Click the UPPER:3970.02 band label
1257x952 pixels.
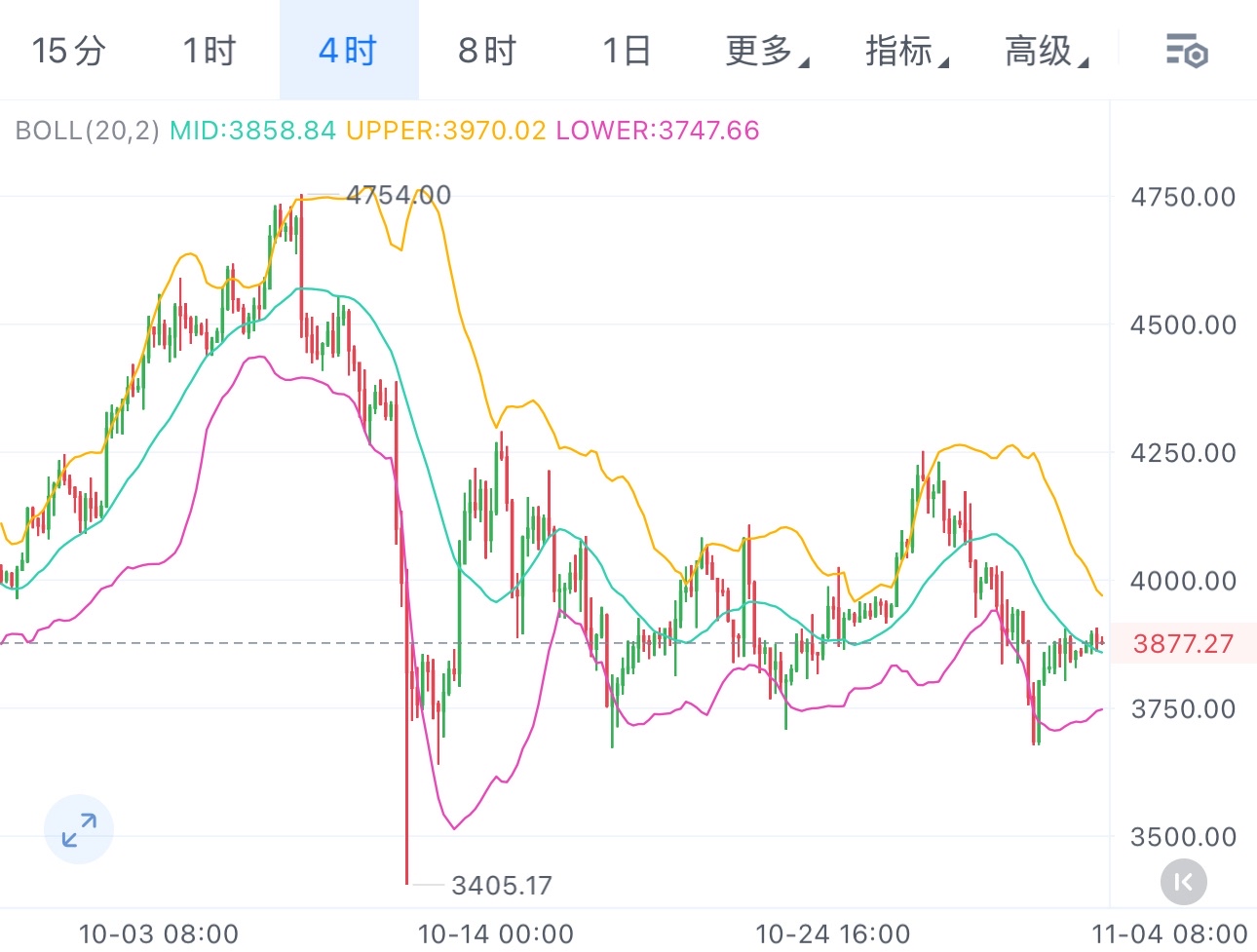445,131
